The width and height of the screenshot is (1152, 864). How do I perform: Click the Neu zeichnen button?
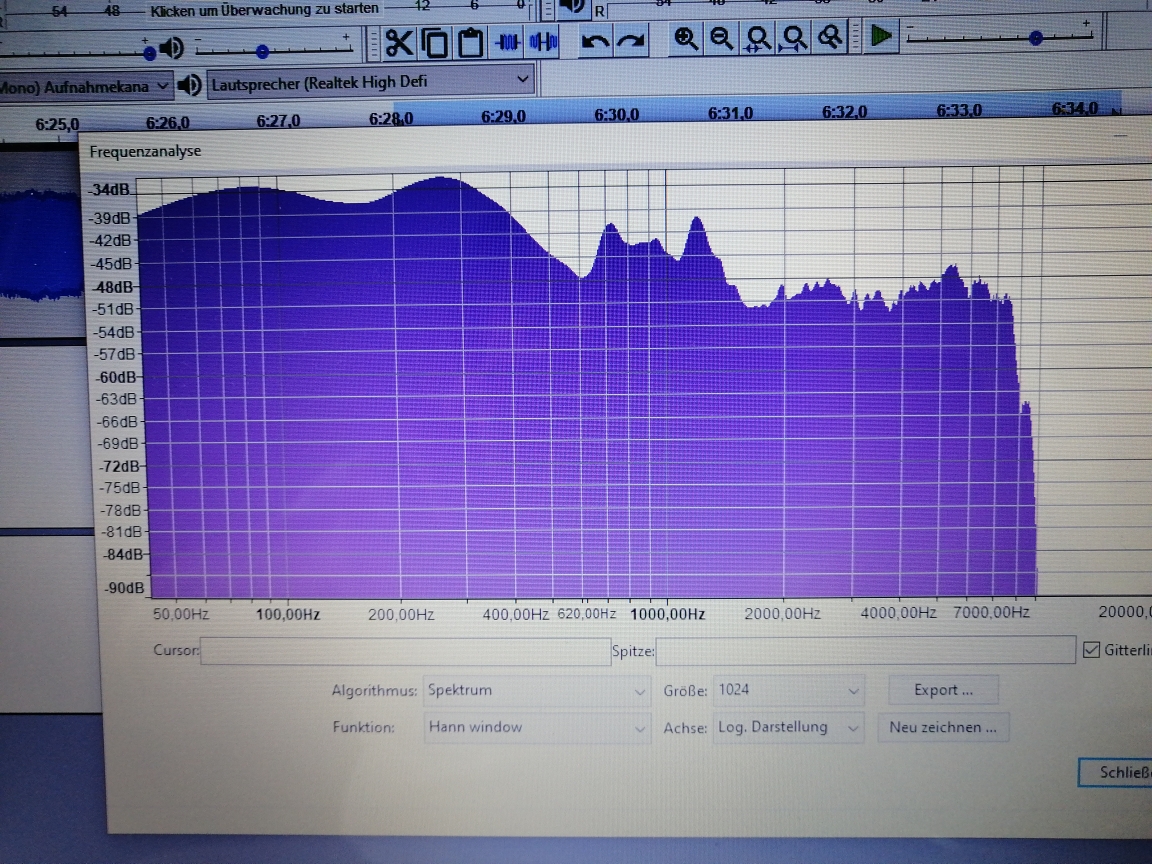[943, 727]
